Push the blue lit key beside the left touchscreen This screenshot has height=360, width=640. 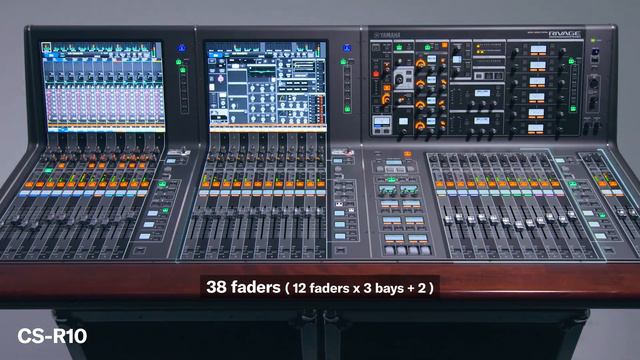click(182, 48)
